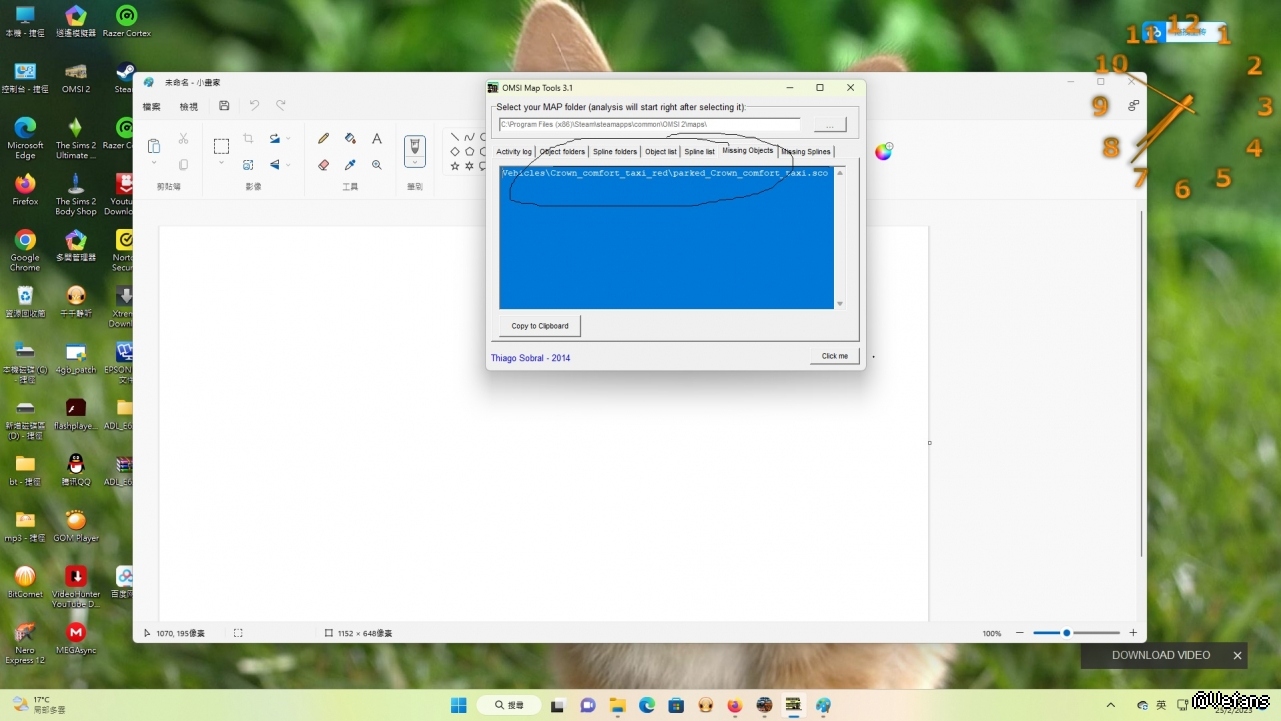Click the MAP folder browse '...' button
The width and height of the screenshot is (1281, 721).
tap(829, 125)
